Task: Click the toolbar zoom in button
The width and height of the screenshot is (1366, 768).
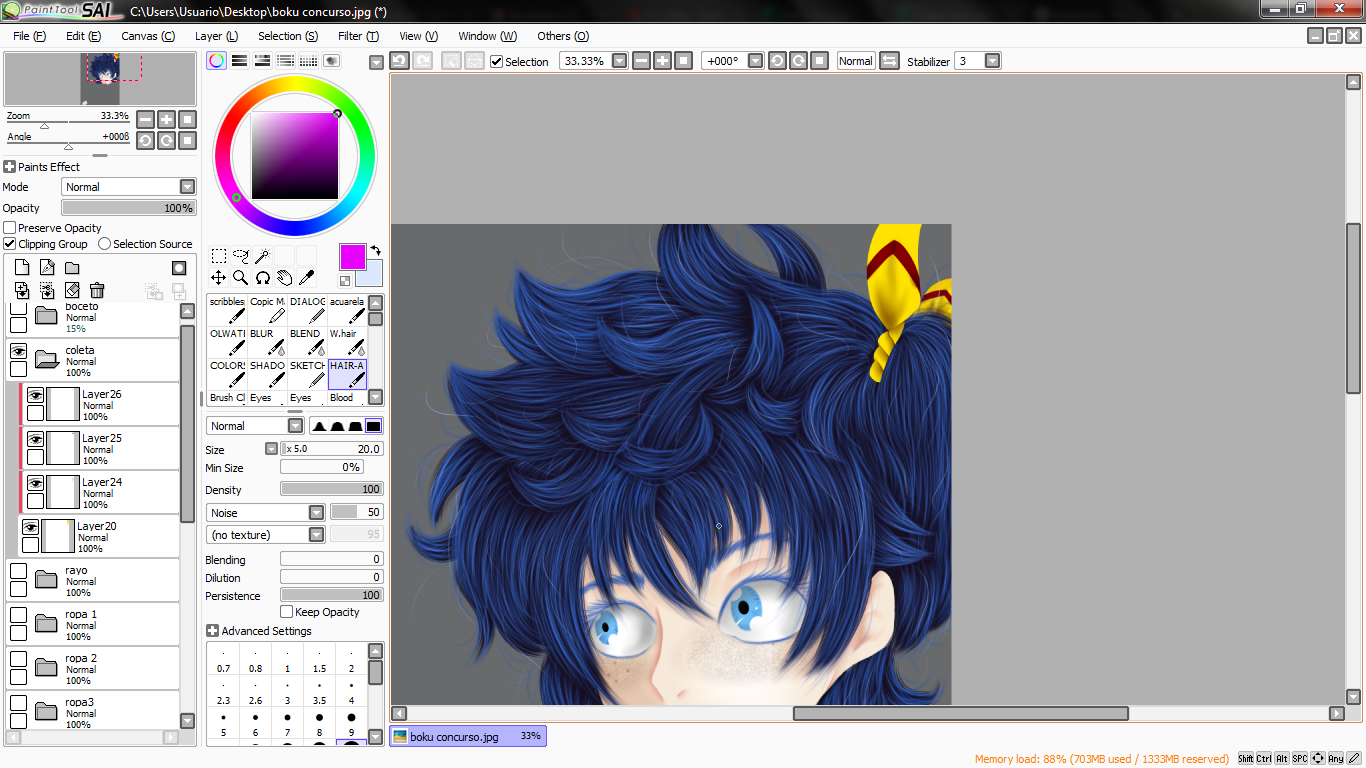Action: pos(662,61)
